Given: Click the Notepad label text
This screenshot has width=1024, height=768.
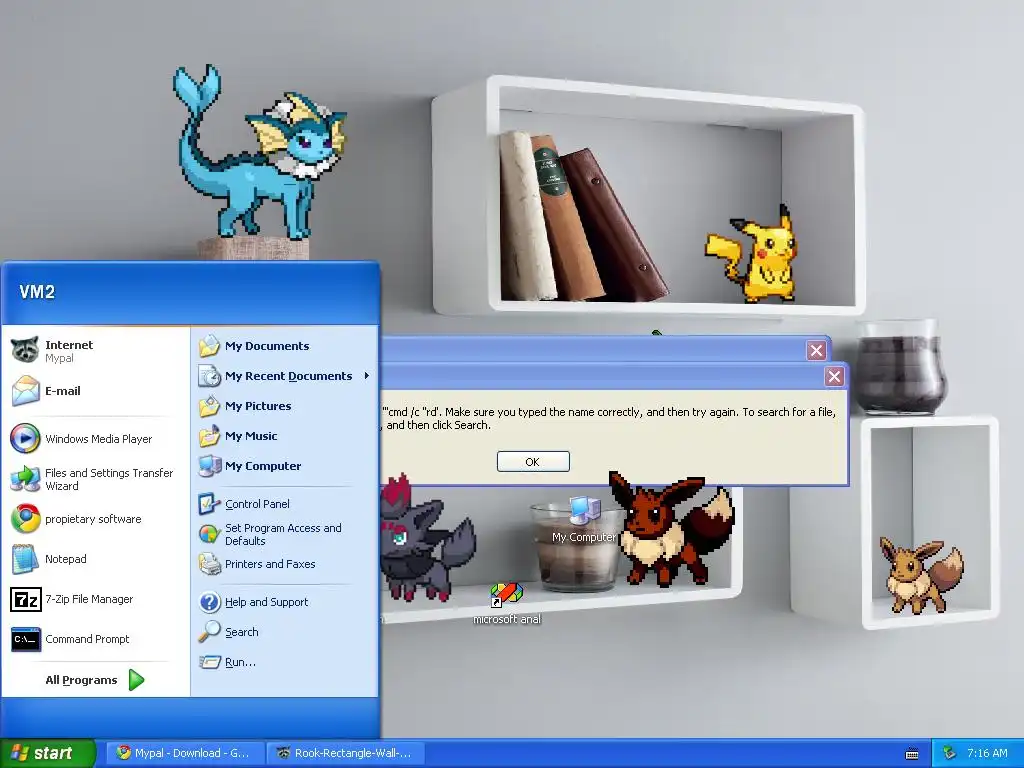Looking at the screenshot, I should point(65,559).
